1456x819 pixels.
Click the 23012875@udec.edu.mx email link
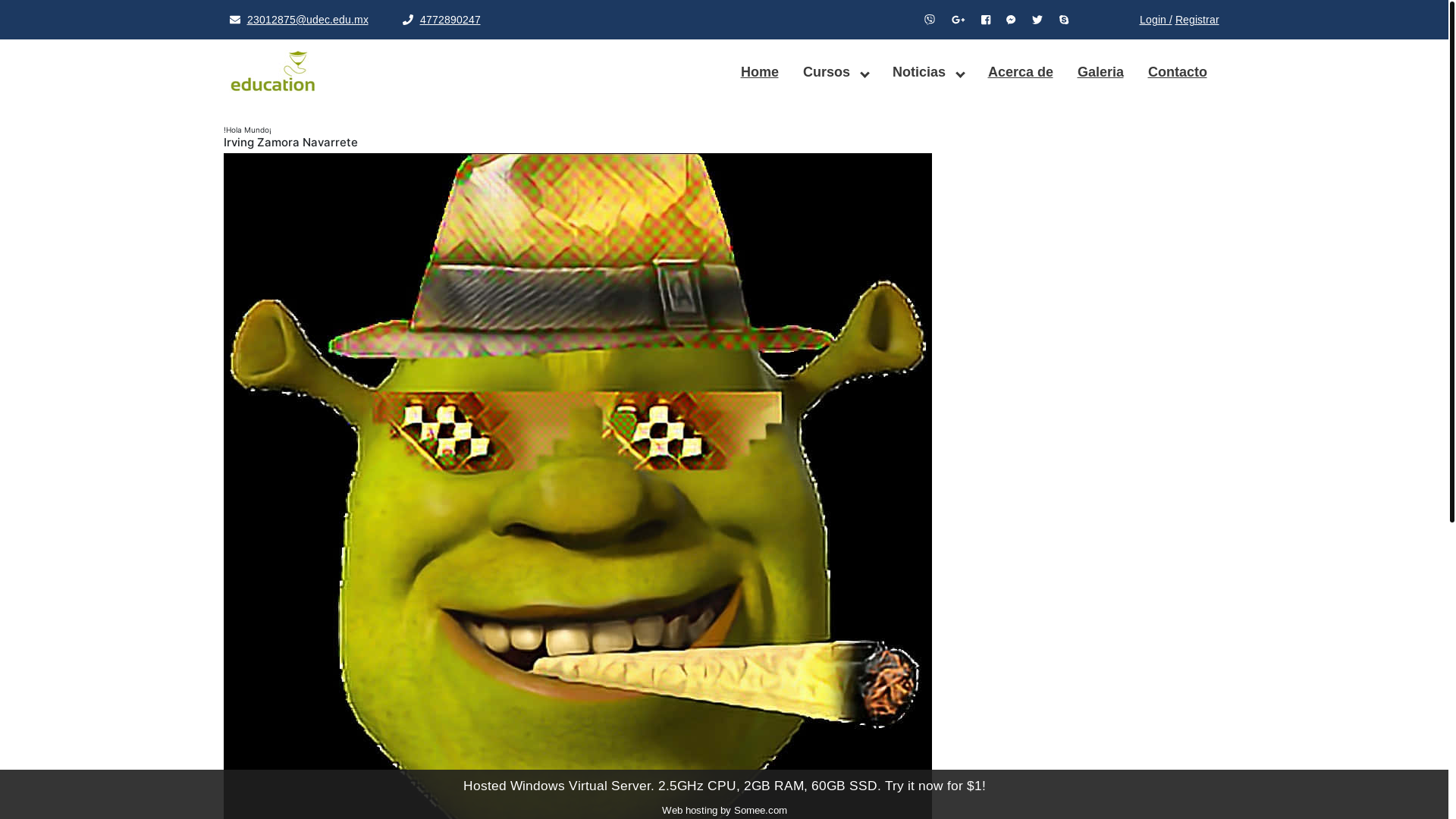click(308, 20)
